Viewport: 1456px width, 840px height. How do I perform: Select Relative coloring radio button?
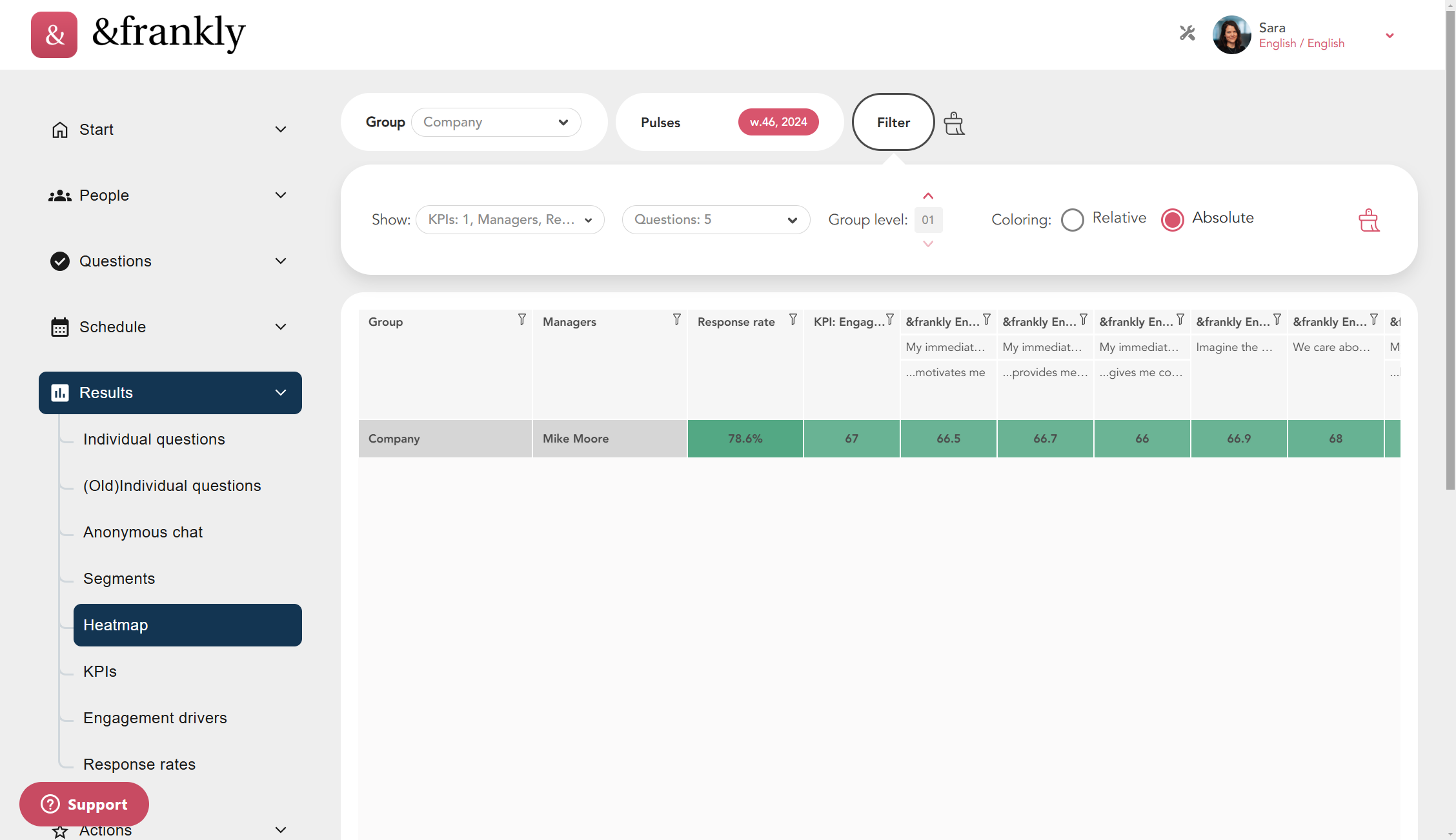(1073, 220)
